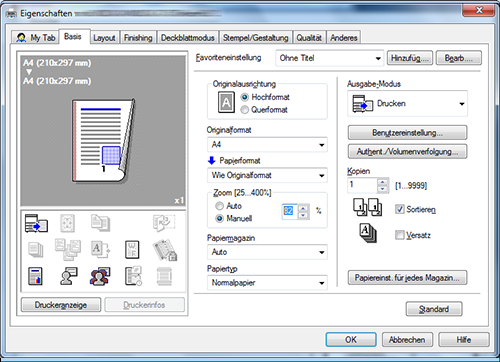Click the greyed page icon with four arrows
The width and height of the screenshot is (500, 362).
point(67,223)
